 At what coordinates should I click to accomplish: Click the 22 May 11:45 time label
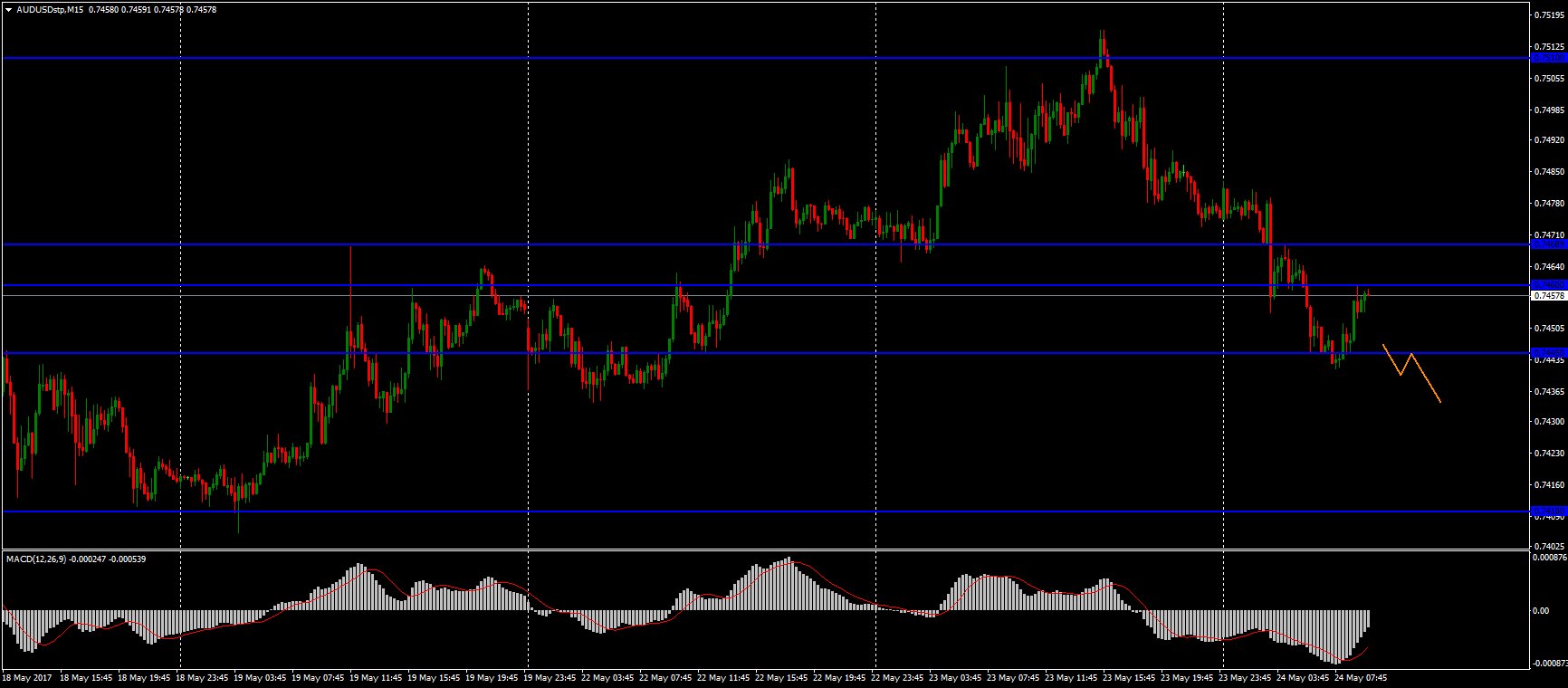(724, 677)
